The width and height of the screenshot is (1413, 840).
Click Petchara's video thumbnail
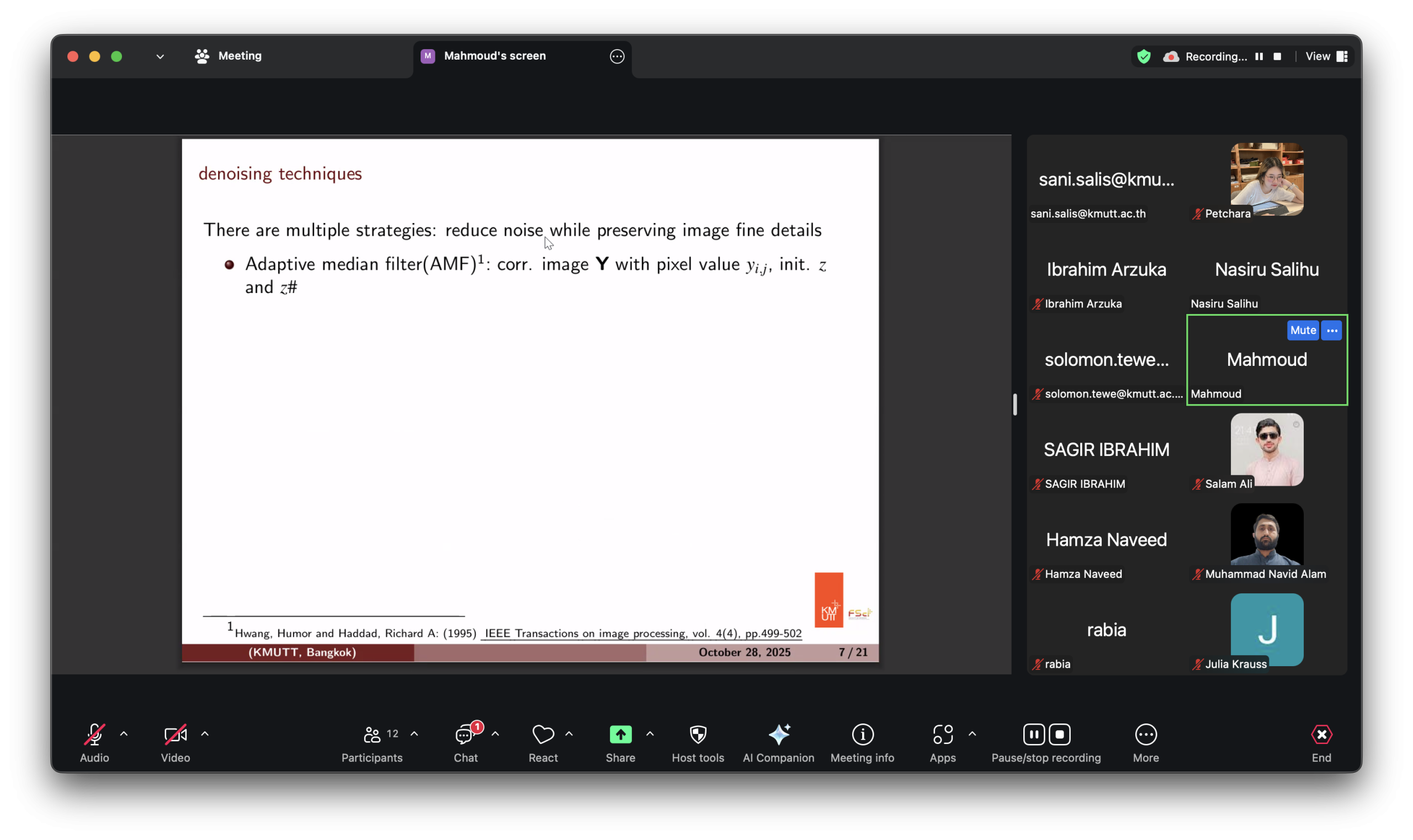coord(1266,179)
